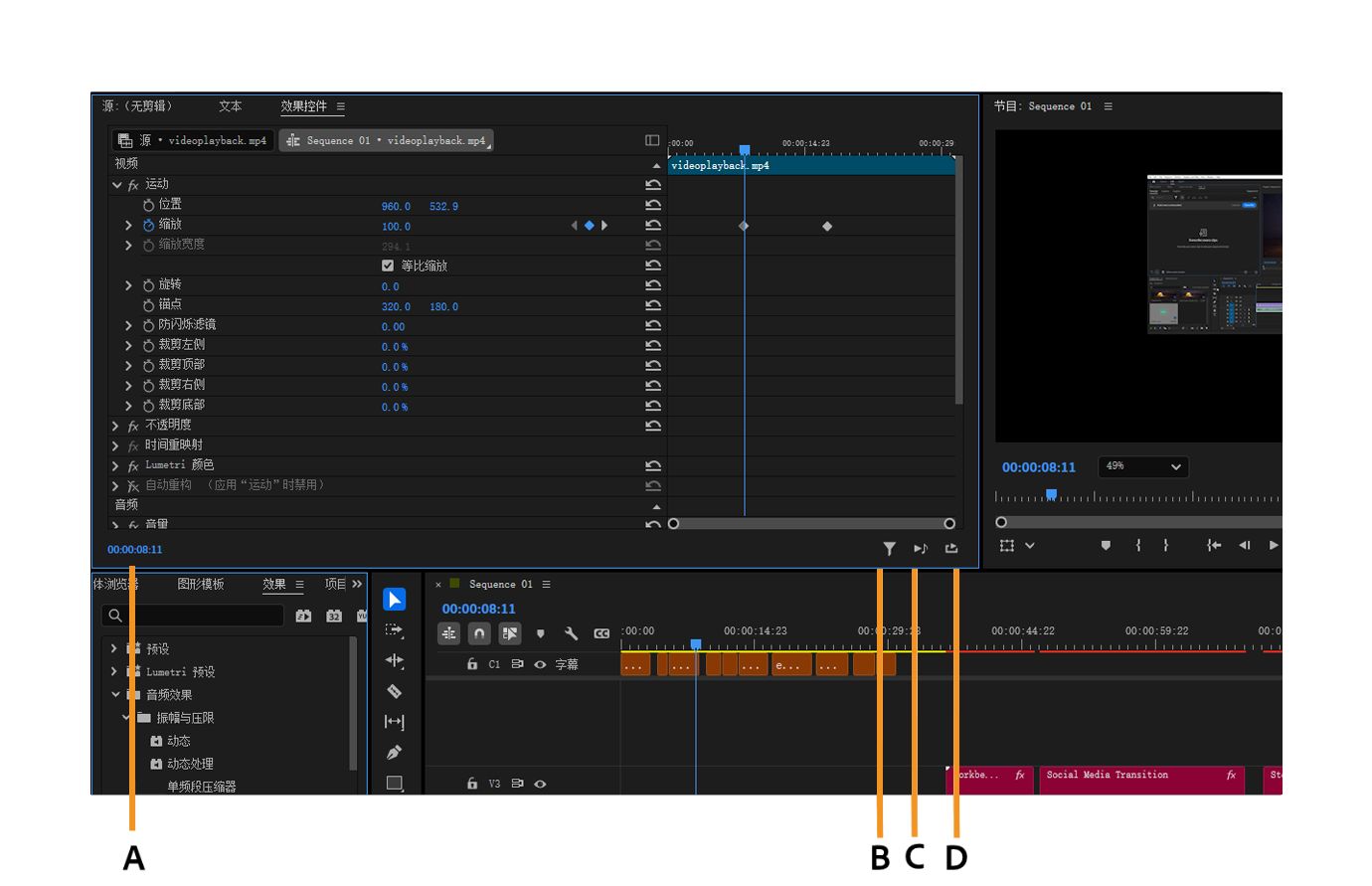The height and width of the screenshot is (886, 1372).
Task: Close the Sequence 01 timeline tab
Action: click(x=438, y=585)
